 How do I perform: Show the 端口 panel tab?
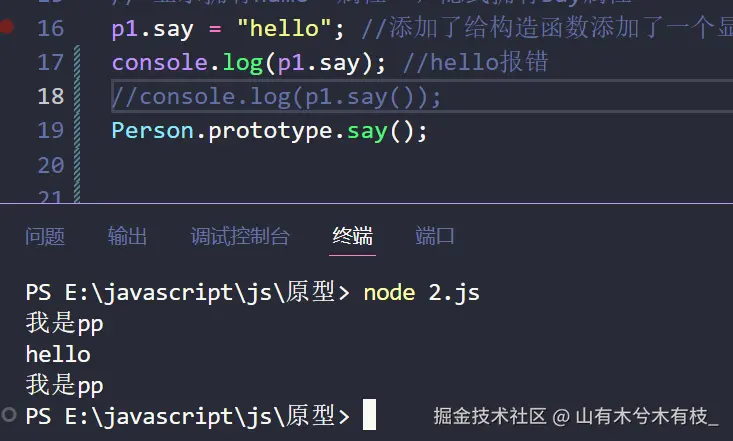435,236
